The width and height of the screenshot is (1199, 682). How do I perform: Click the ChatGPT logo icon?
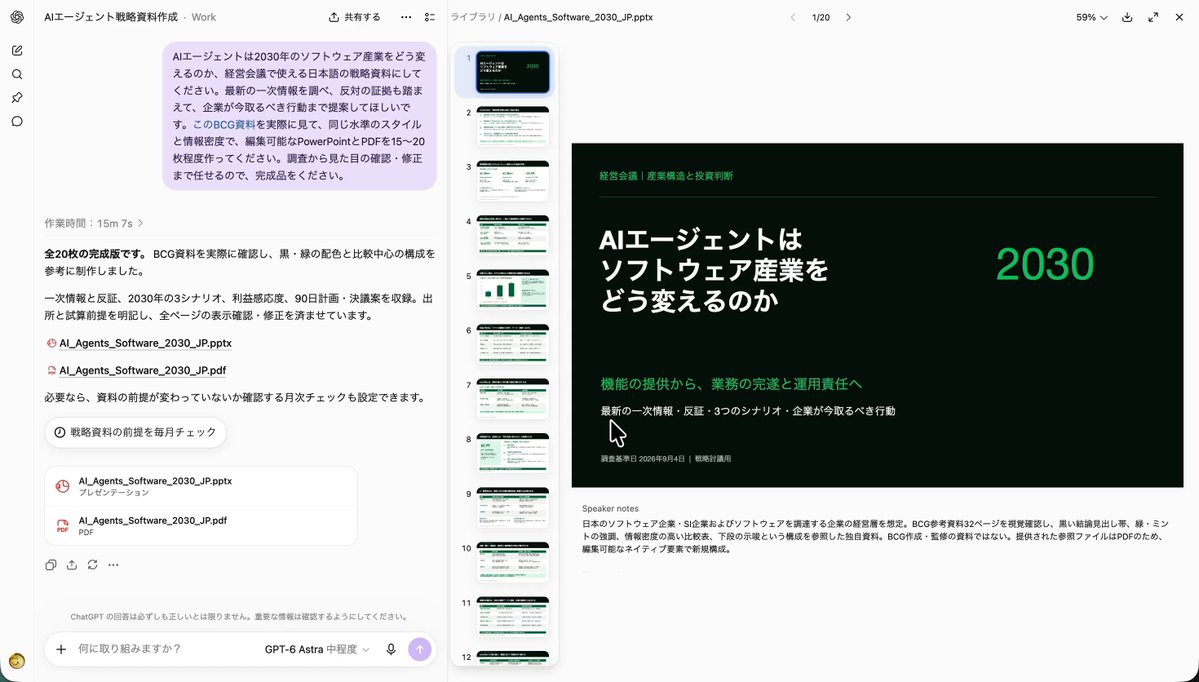(17, 18)
